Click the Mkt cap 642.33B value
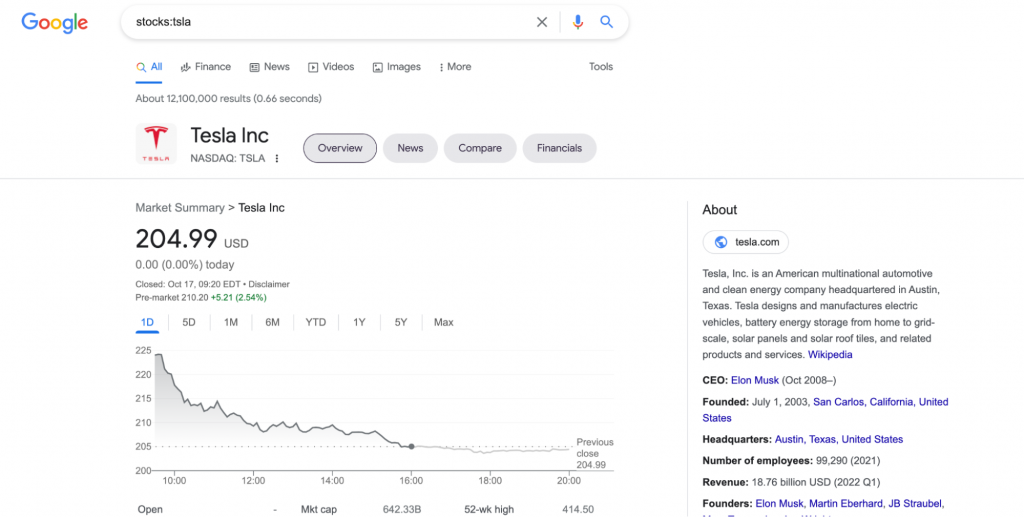The width and height of the screenshot is (1024, 517). [x=401, y=509]
